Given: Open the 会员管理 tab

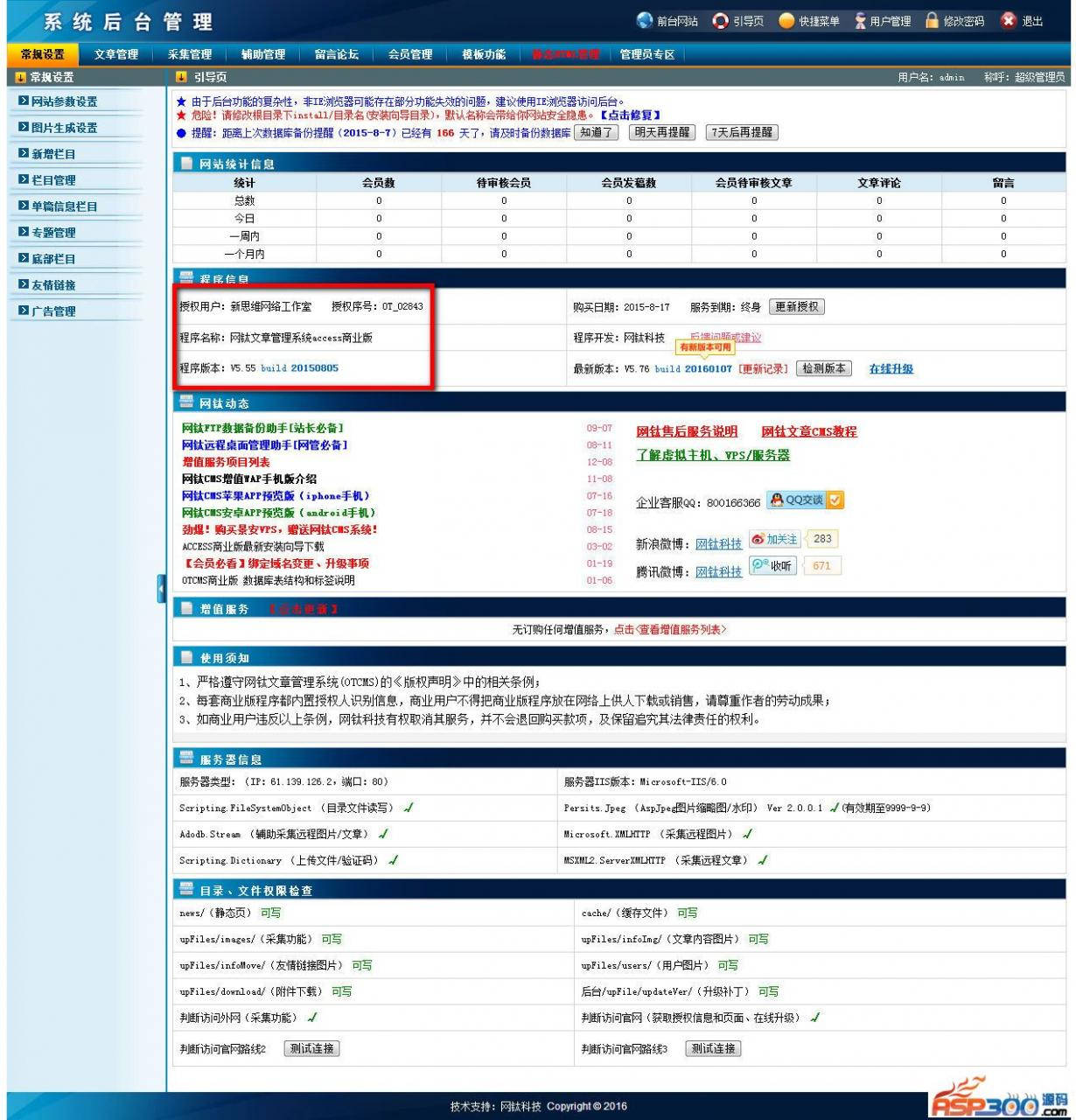Looking at the screenshot, I should coord(410,54).
